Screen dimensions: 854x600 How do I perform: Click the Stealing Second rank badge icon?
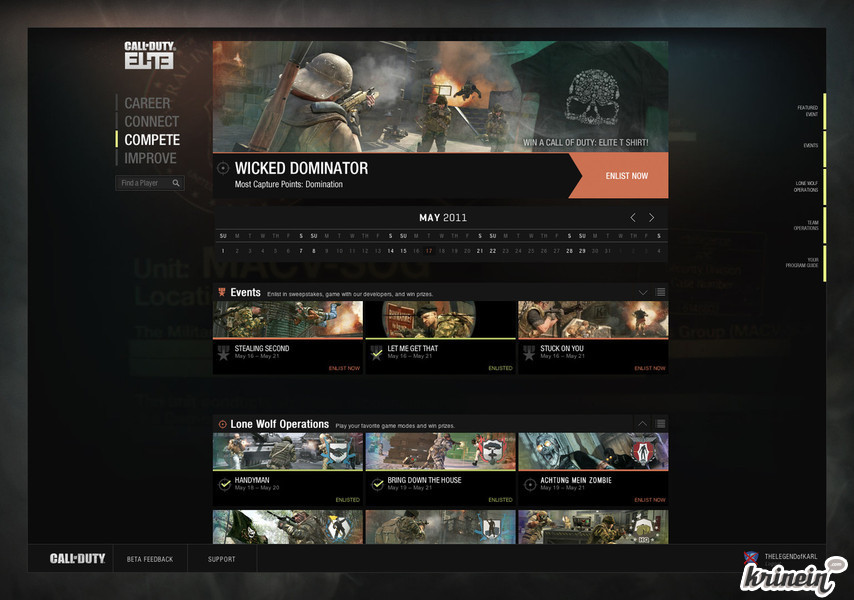point(224,353)
